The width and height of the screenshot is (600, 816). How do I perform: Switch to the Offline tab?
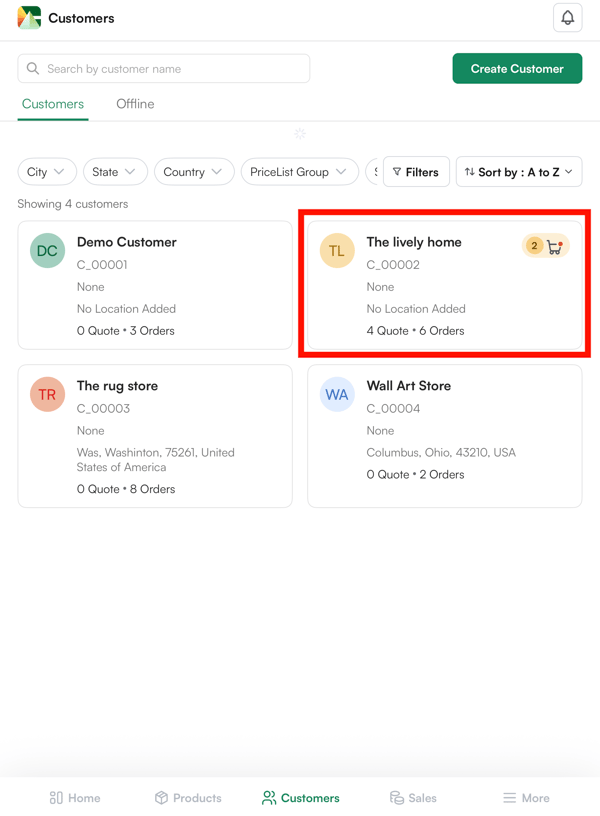click(x=135, y=104)
